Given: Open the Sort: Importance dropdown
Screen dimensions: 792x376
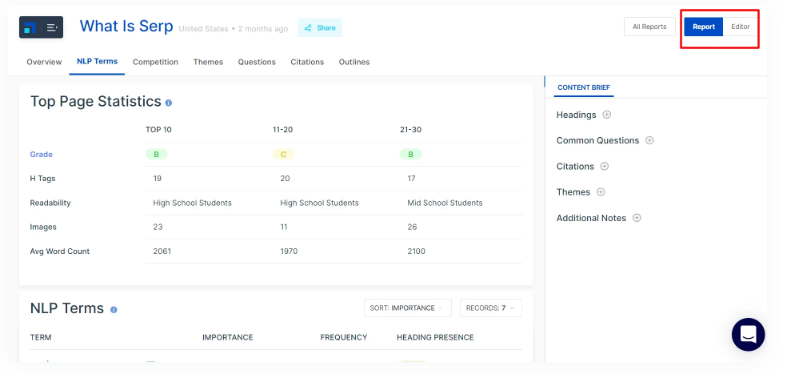Looking at the screenshot, I should click(408, 308).
